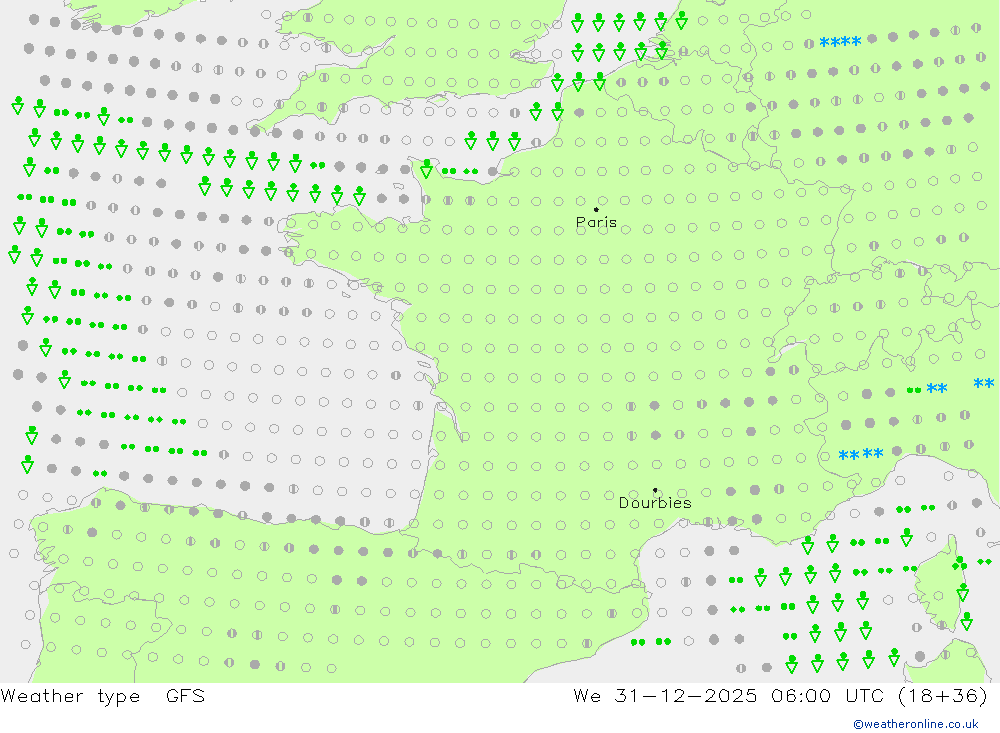Click the 'Weather type' caption text

point(70,696)
